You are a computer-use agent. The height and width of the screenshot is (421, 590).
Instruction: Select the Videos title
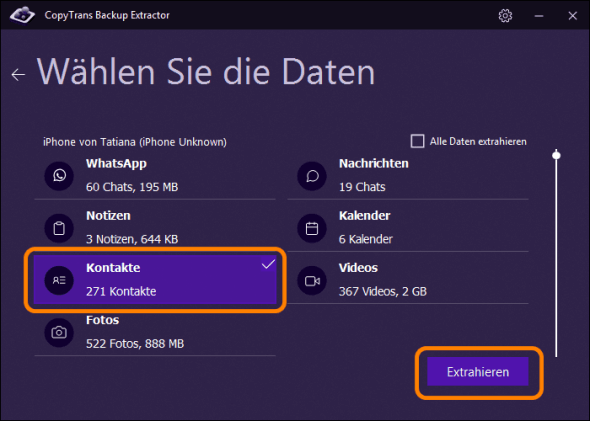click(358, 268)
